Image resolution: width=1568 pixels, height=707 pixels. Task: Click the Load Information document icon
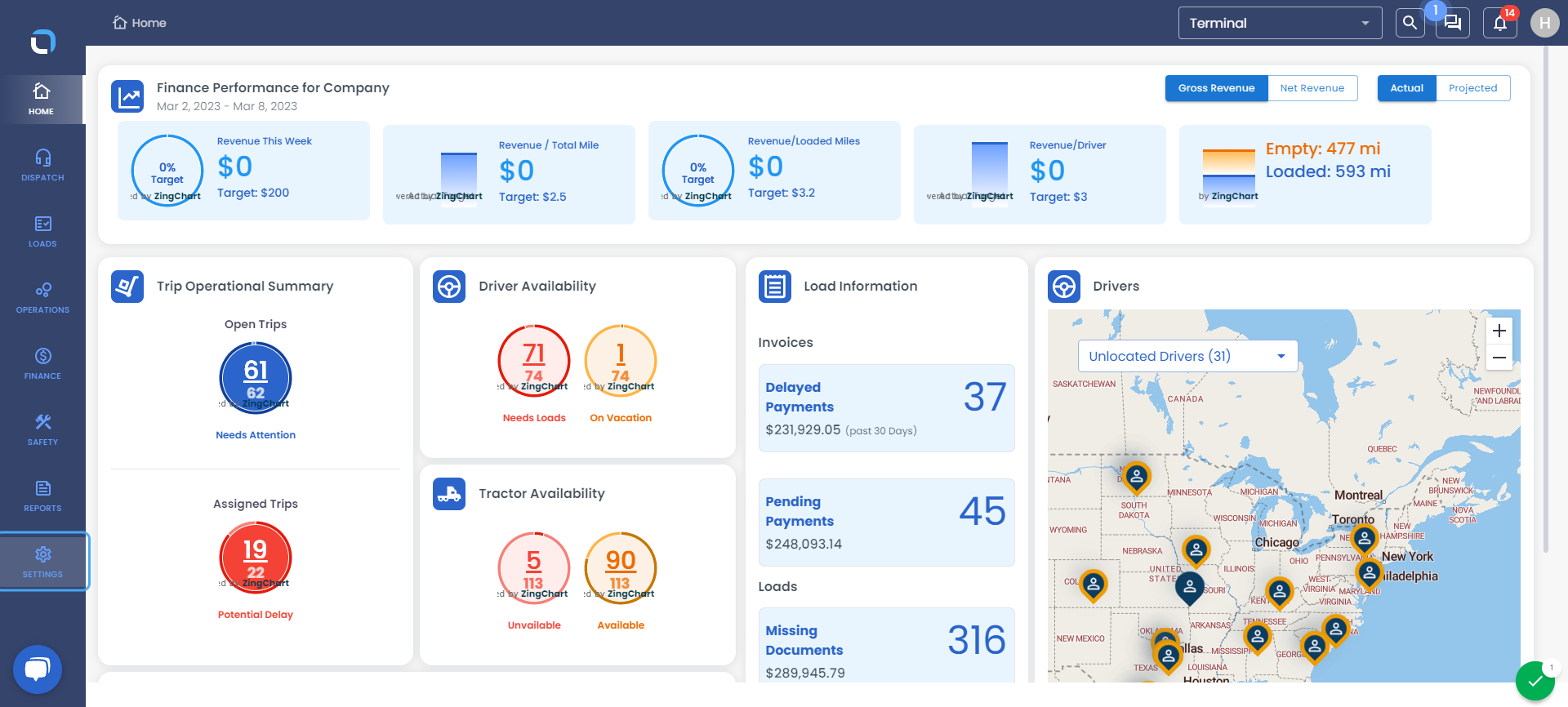click(x=775, y=287)
